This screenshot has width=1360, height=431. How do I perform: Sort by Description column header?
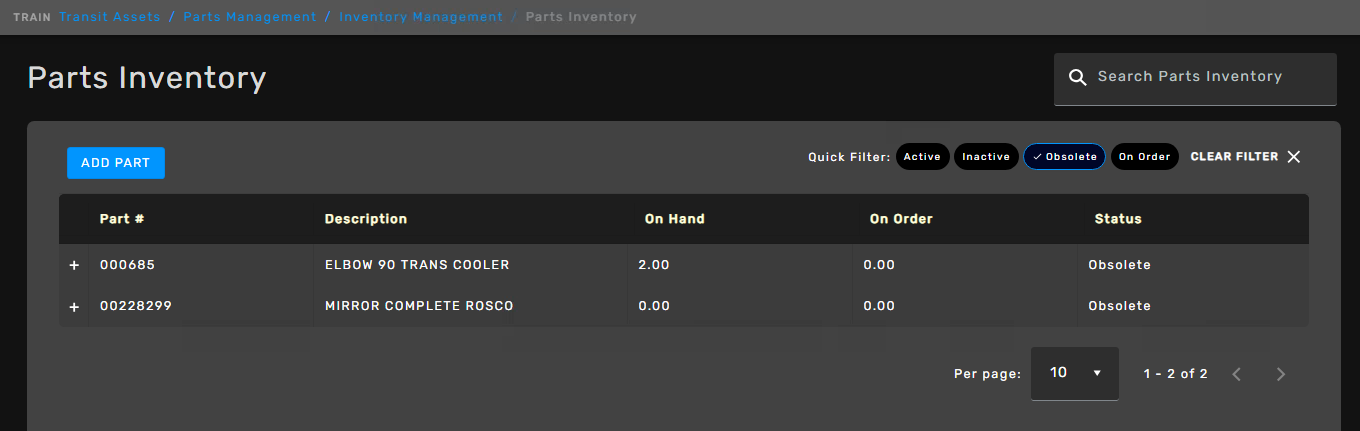(x=366, y=219)
